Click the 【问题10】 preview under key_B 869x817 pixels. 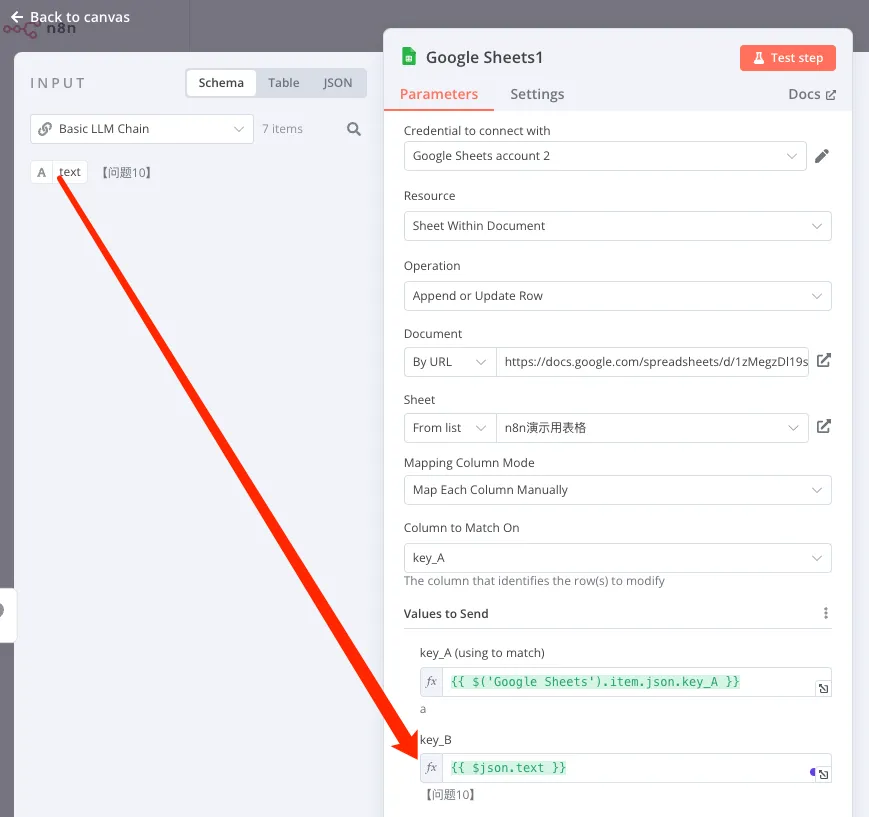450,794
